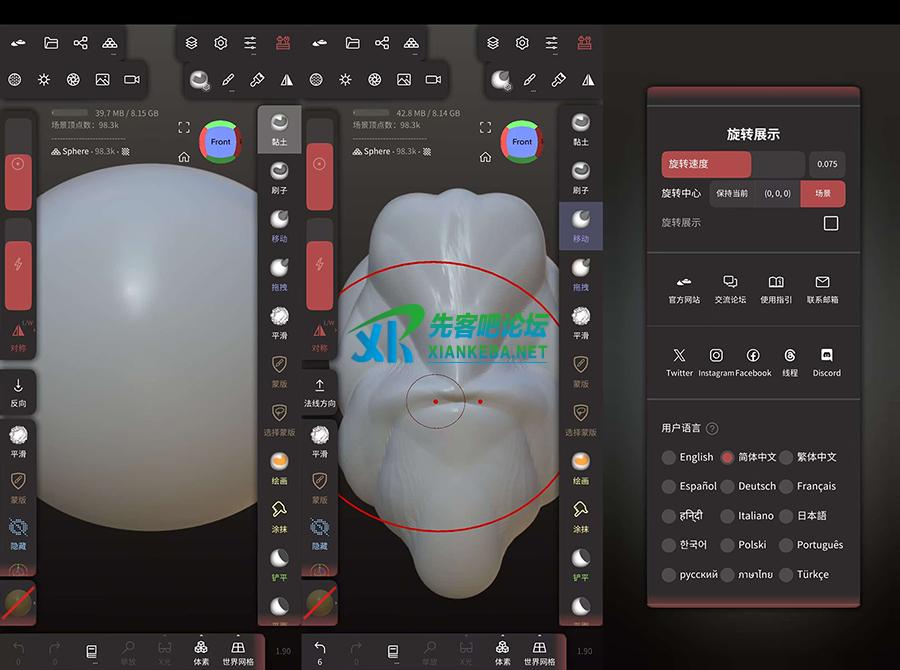This screenshot has height=670, width=900.
Task: Click the help icon beside 用户语言
Action: (x=712, y=429)
